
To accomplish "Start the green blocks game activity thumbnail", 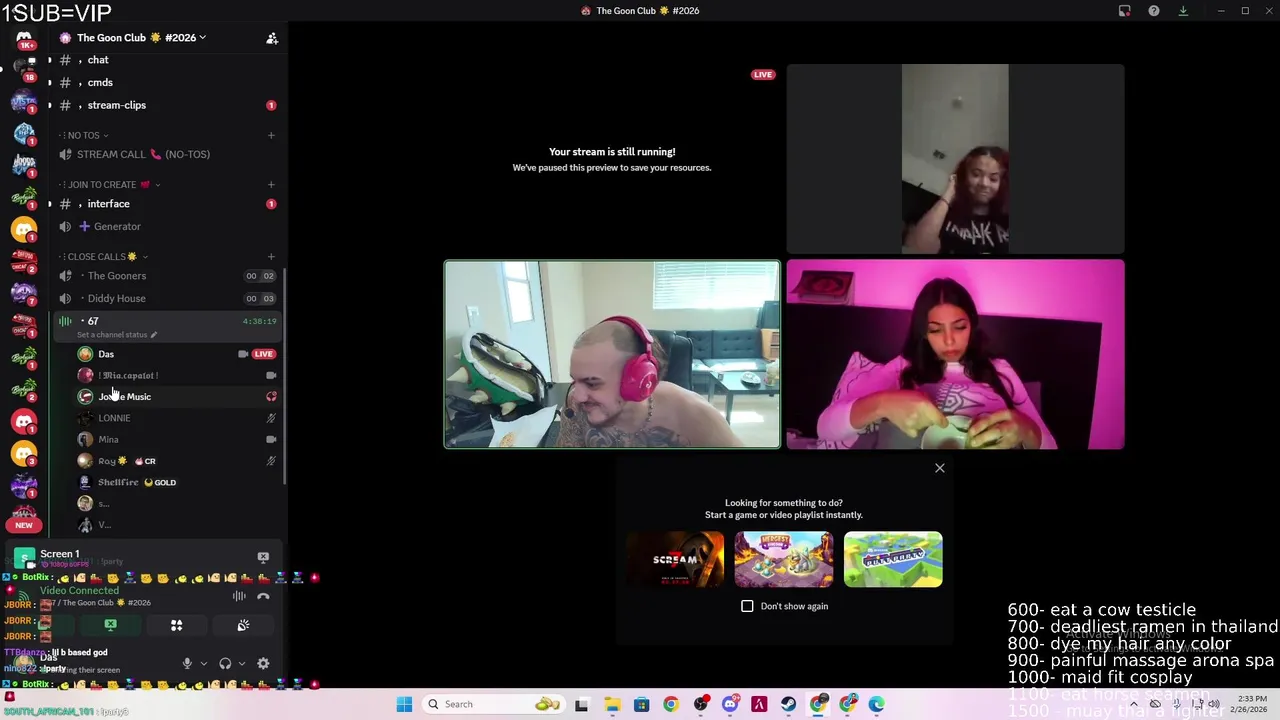I will (892, 559).
